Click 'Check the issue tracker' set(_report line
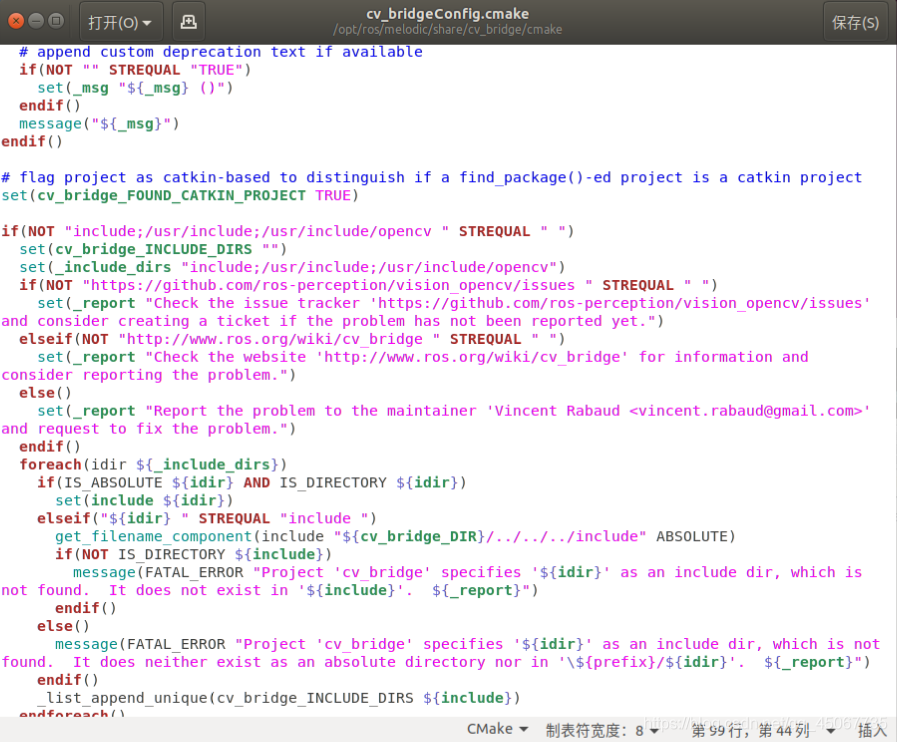The height and width of the screenshot is (742, 897). [x=454, y=303]
